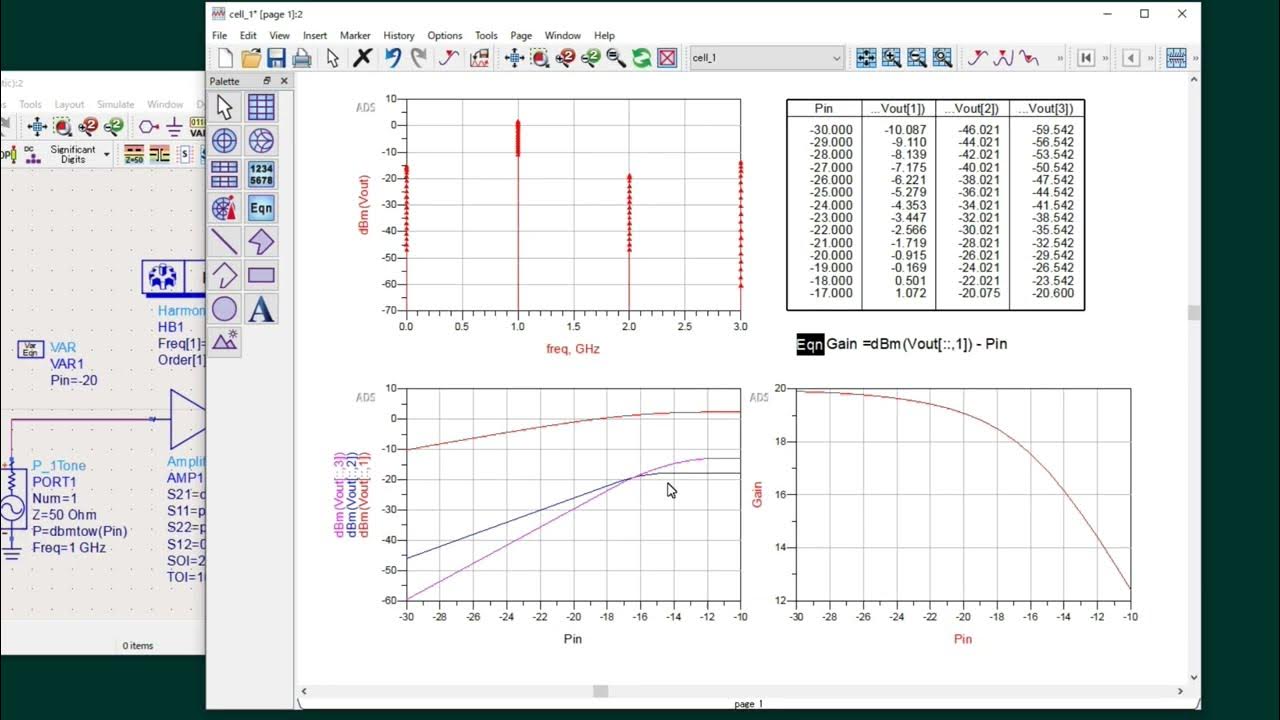Select the Palette pointer arrow tool

coord(224,107)
